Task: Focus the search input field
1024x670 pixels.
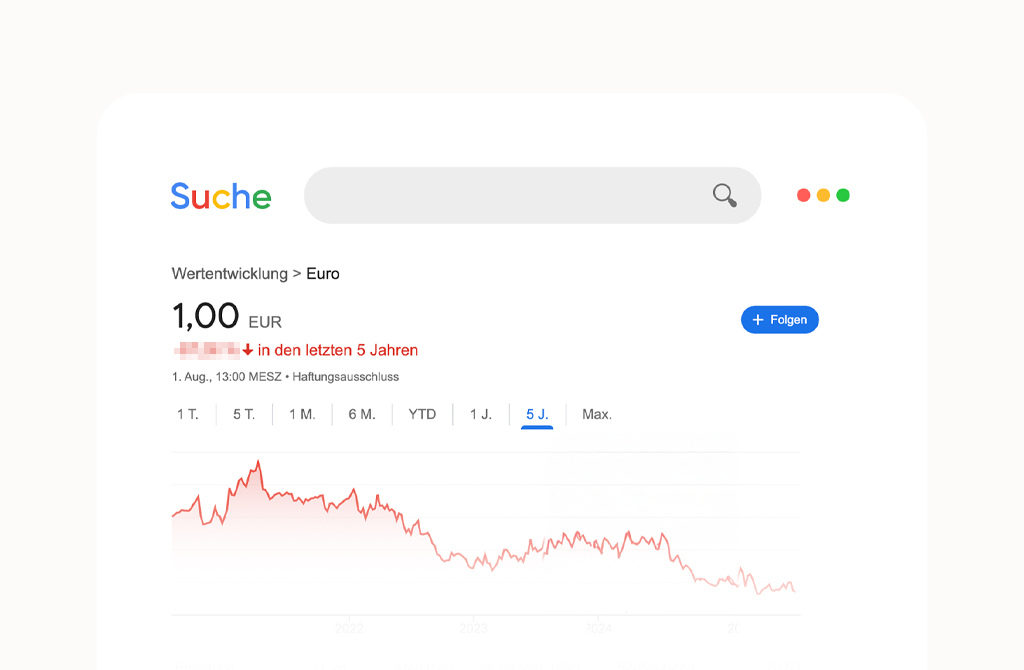Action: tap(505, 195)
